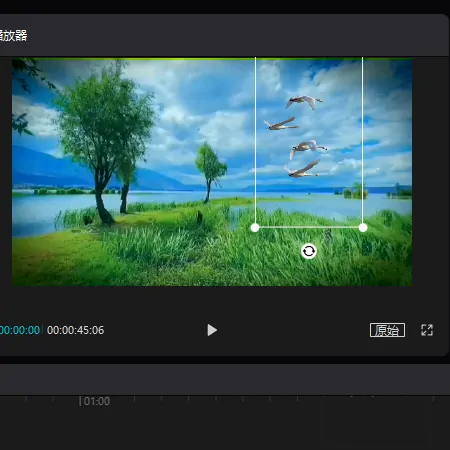Click the current timecode 00:00:00

[x=20, y=330]
